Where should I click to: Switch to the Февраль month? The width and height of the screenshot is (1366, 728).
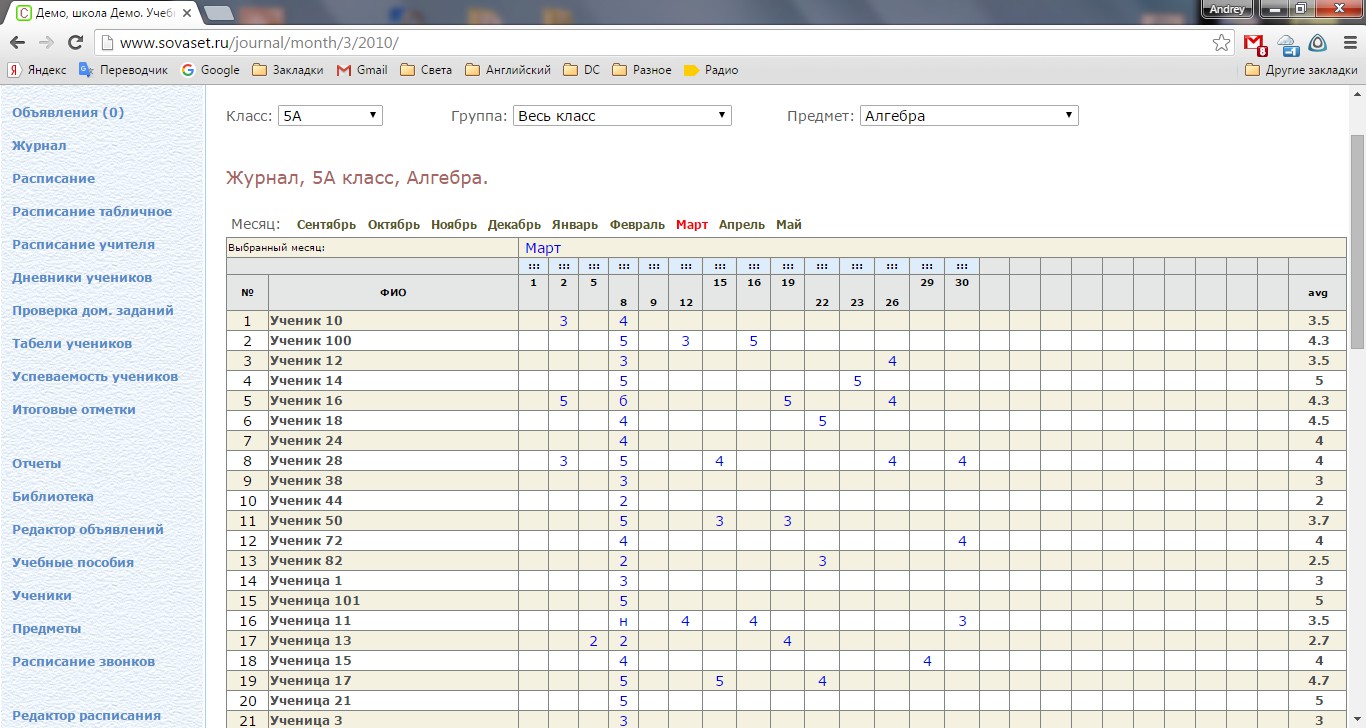637,225
